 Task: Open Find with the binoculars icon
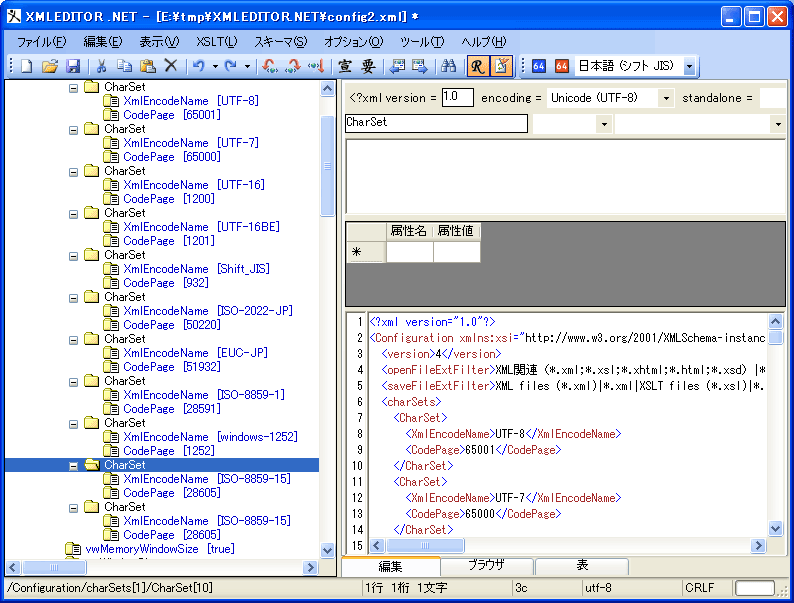click(449, 66)
